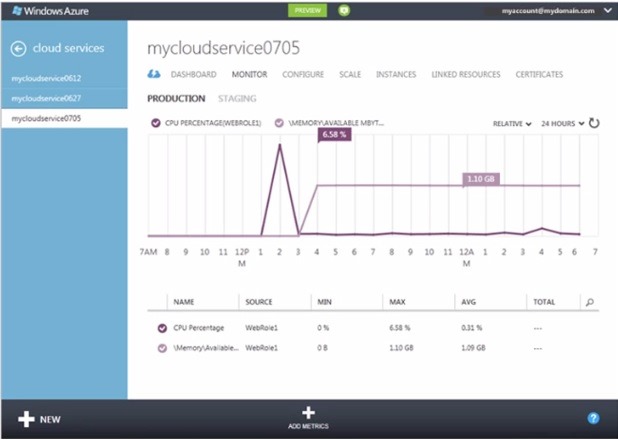Click the 12PM axis label
This screenshot has height=440, width=618.
coord(242,257)
